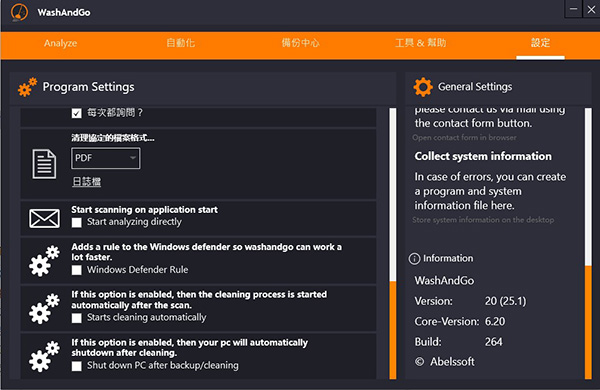Switch to the 工具 & 幫助 tab
Image resolution: width=600 pixels, height=390 pixels.
pos(421,43)
